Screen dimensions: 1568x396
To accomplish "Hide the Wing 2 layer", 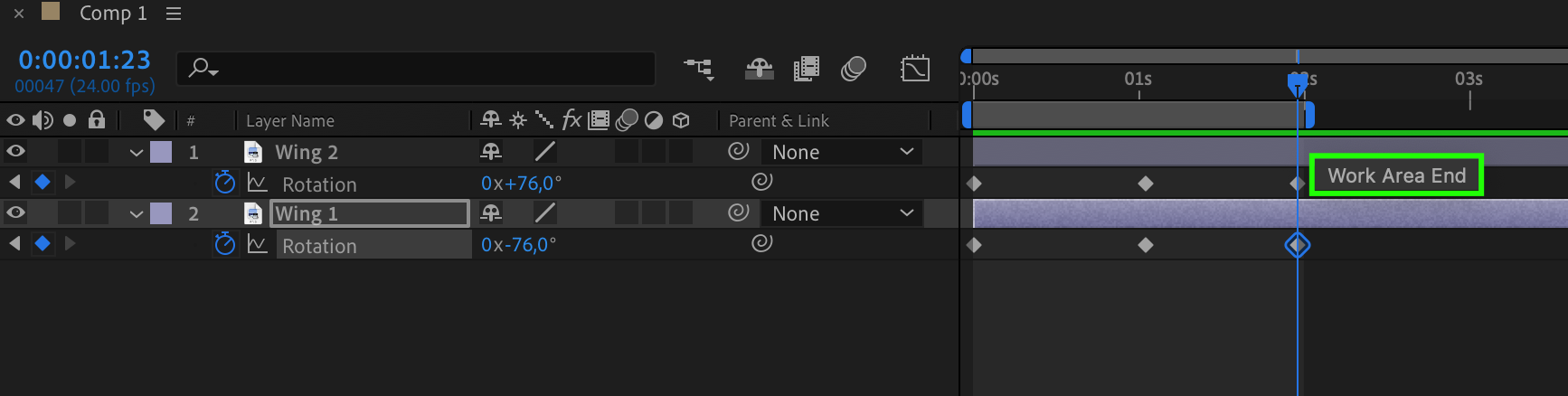I will pyautogui.click(x=15, y=151).
